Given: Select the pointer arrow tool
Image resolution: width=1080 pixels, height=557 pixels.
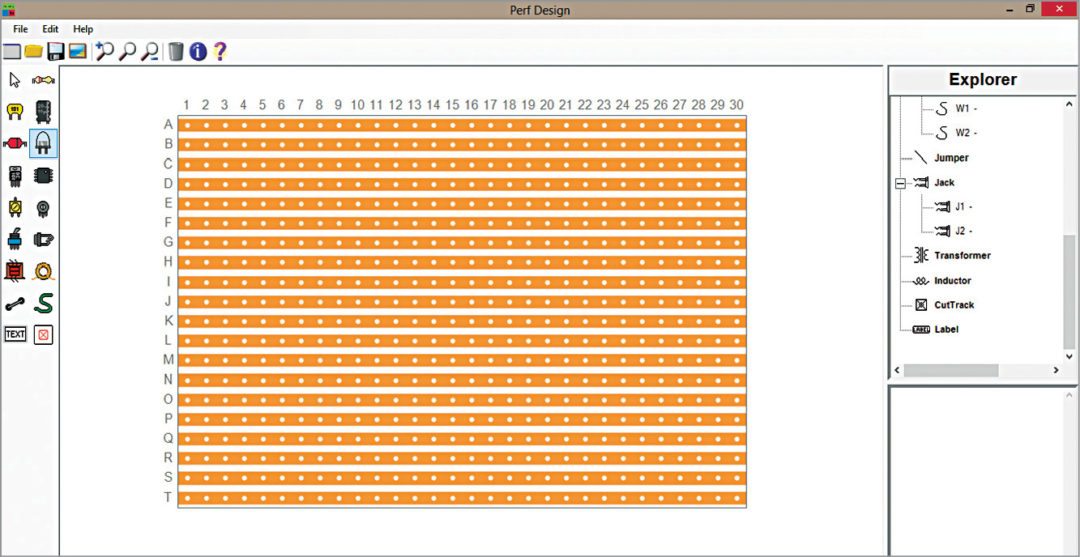Looking at the screenshot, I should tap(15, 80).
